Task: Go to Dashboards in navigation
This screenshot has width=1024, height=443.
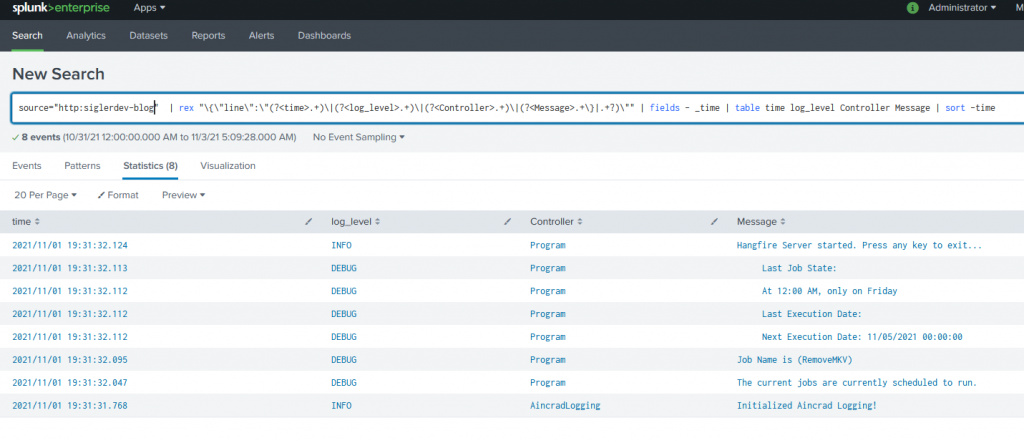Action: [x=324, y=35]
